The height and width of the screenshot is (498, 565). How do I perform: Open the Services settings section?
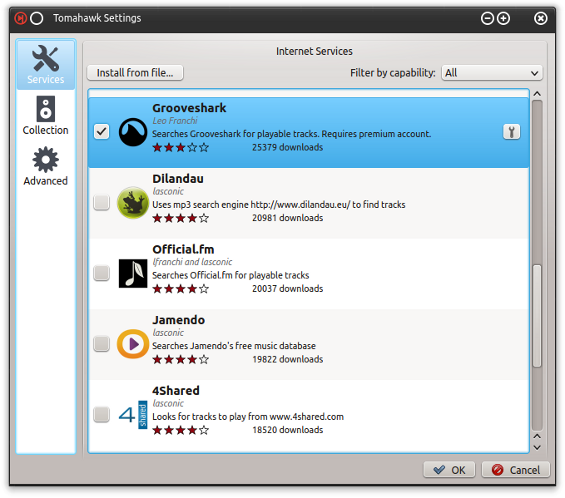coord(46,65)
